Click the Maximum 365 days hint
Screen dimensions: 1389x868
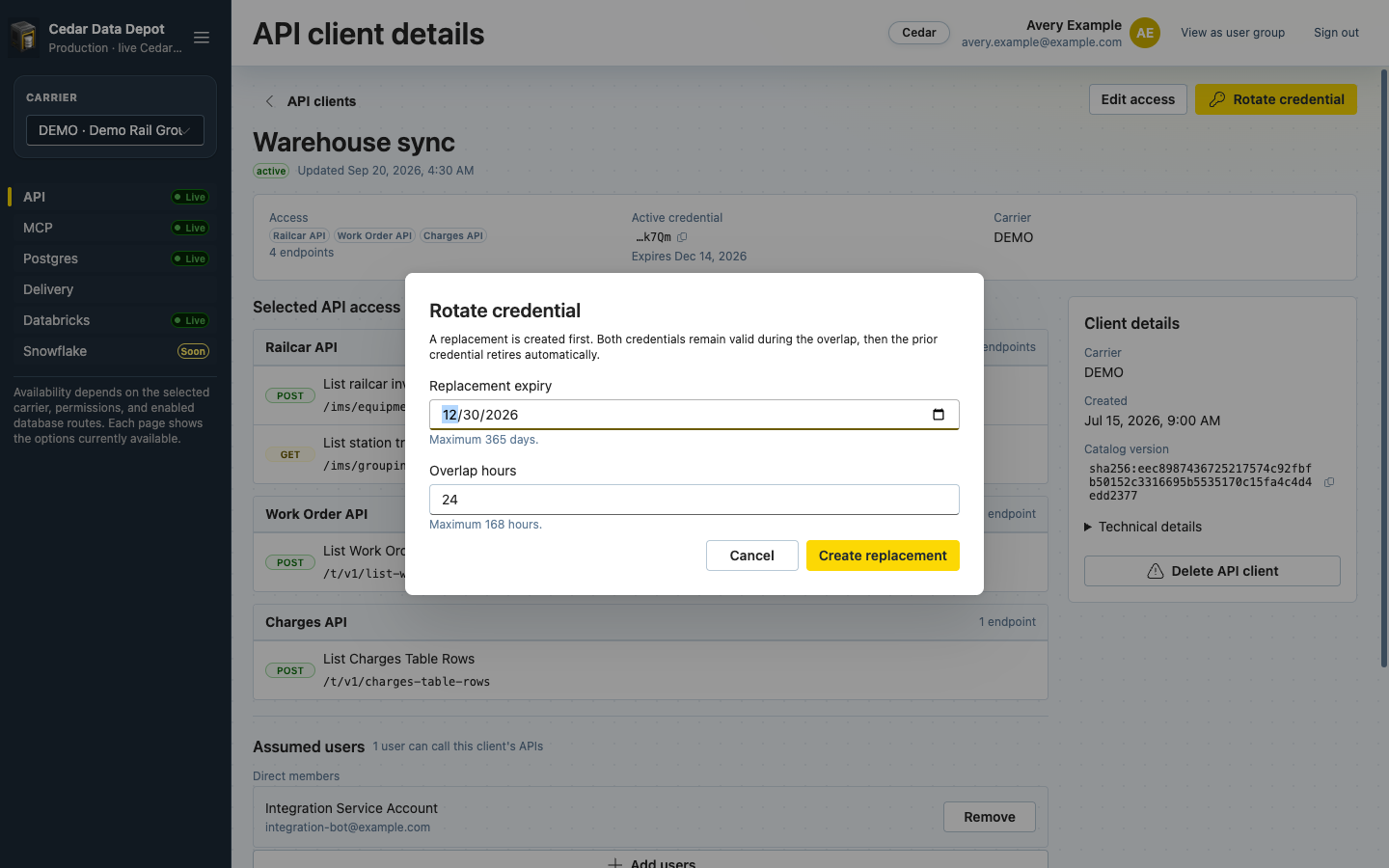[484, 440]
